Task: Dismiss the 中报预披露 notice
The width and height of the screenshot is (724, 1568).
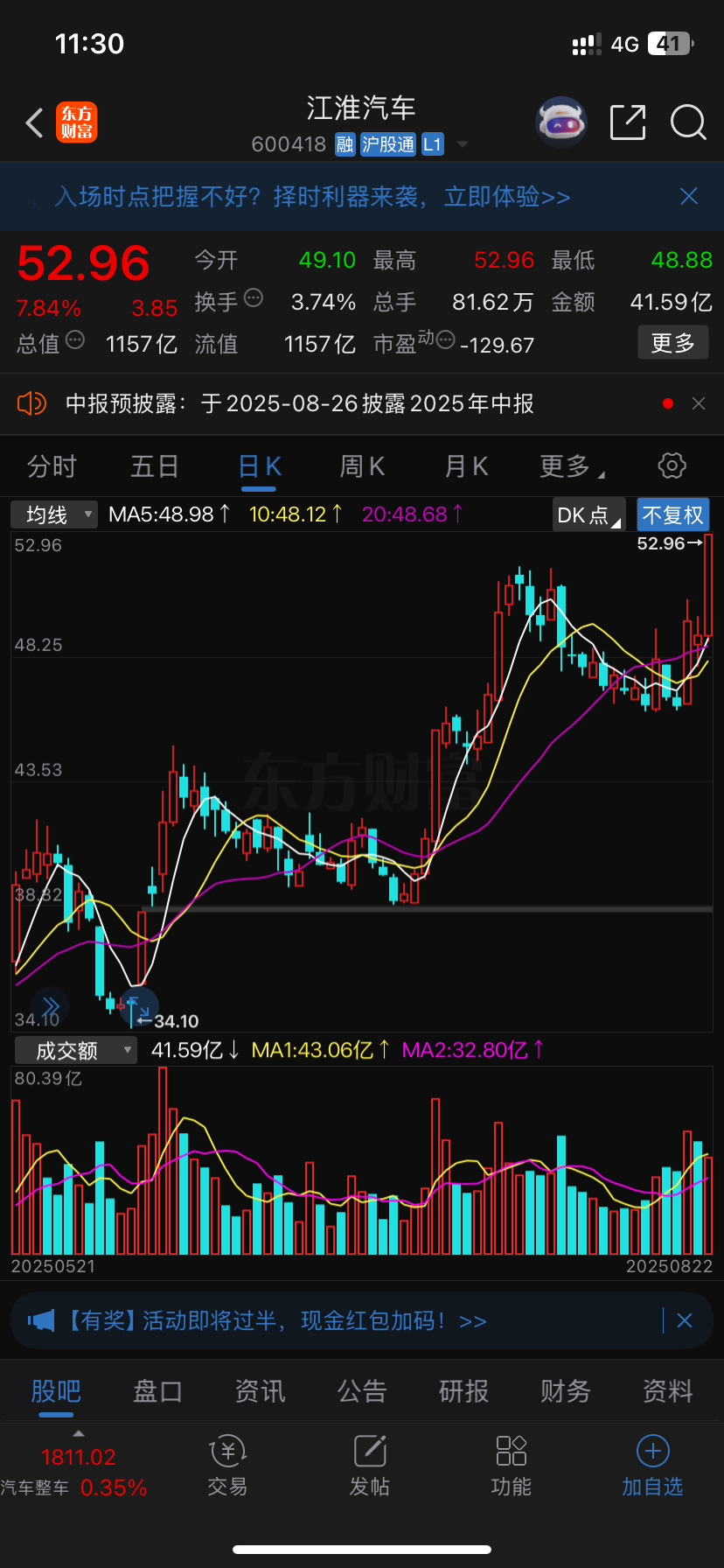Action: click(699, 403)
